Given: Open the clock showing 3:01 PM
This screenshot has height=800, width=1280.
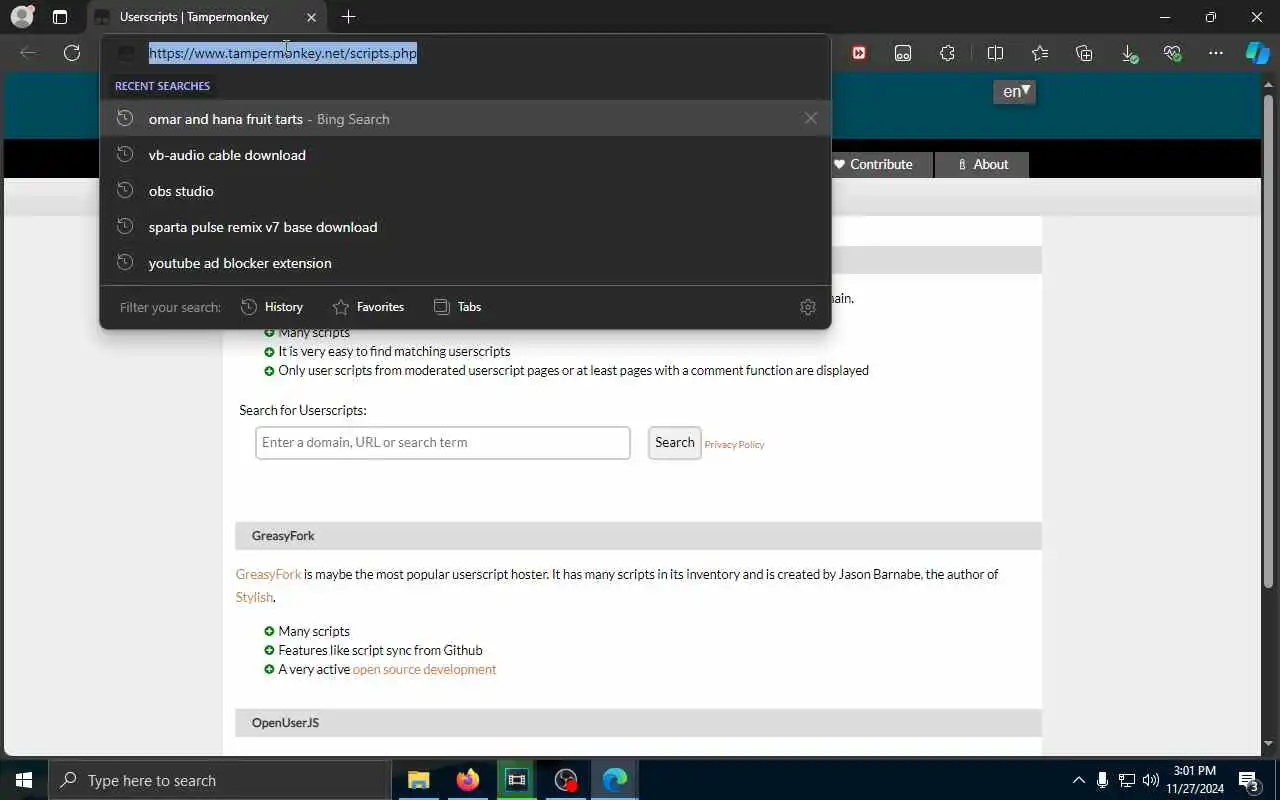Looking at the screenshot, I should tap(1194, 780).
